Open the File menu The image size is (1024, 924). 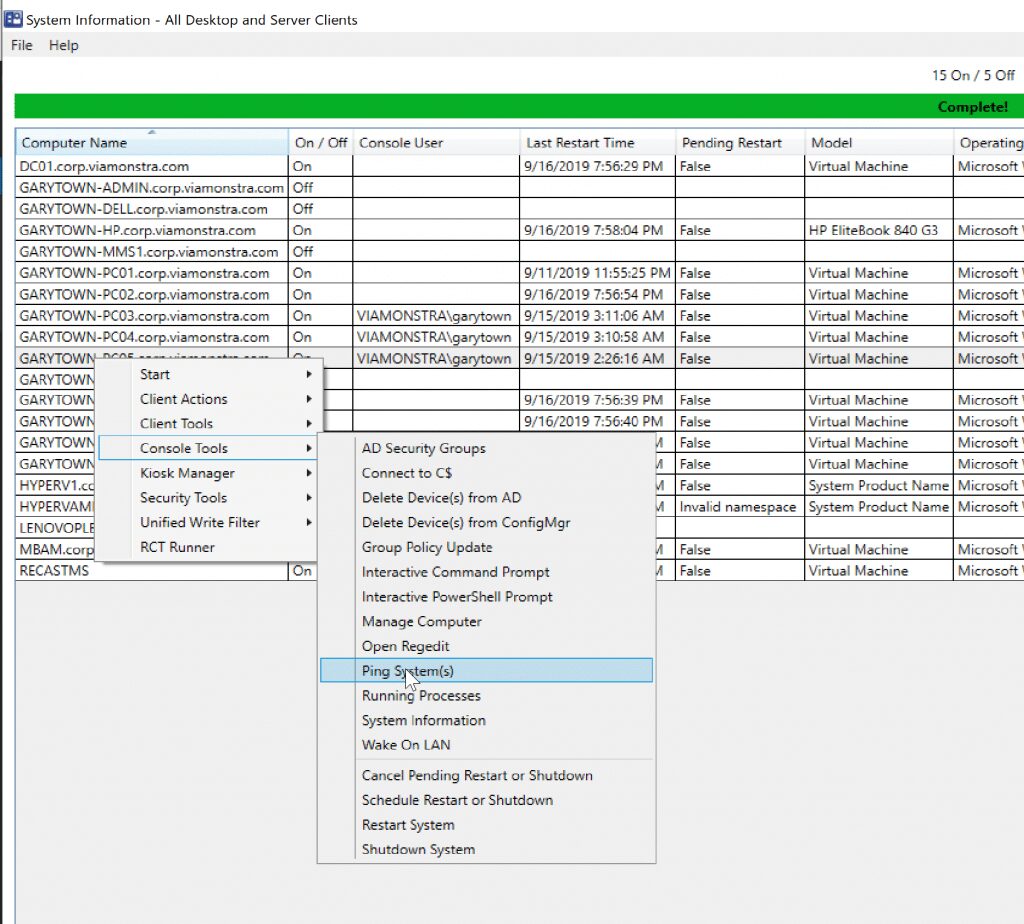coord(21,45)
